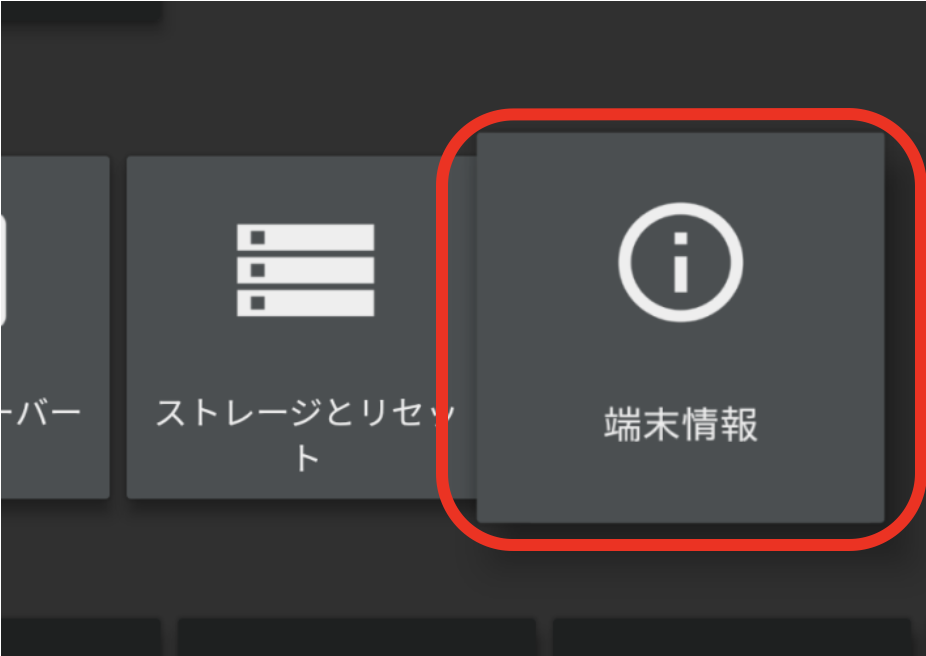This screenshot has height=656, width=926.
Task: Open the partially visible ーバー tile
Action: 55,328
